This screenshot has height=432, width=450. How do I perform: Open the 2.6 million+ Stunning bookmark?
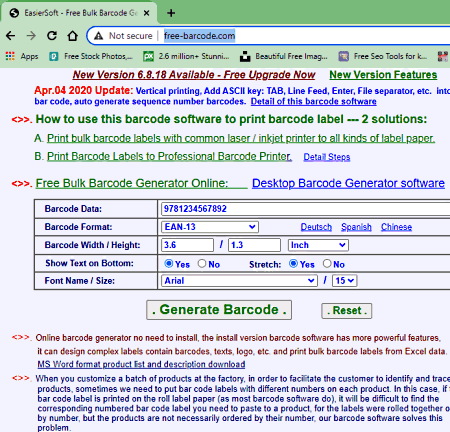186,56
